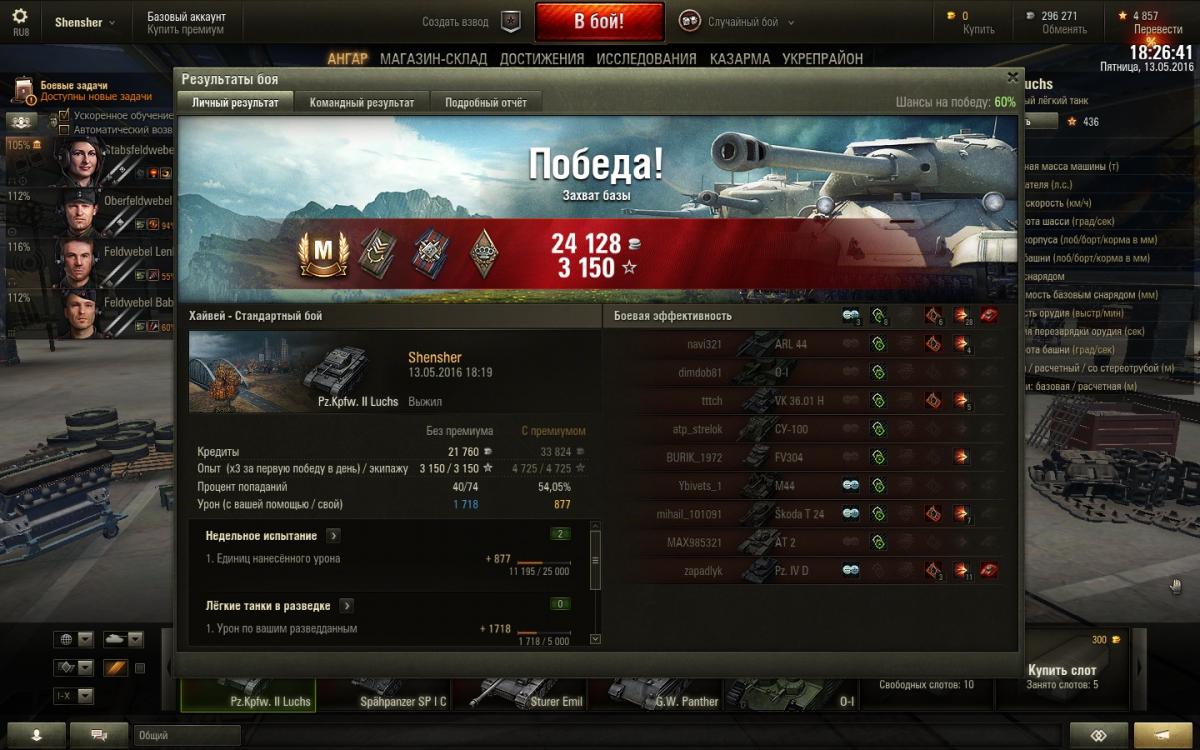Enable Автоматический возврат crew checkbox
The width and height of the screenshot is (1200, 750).
pos(65,130)
